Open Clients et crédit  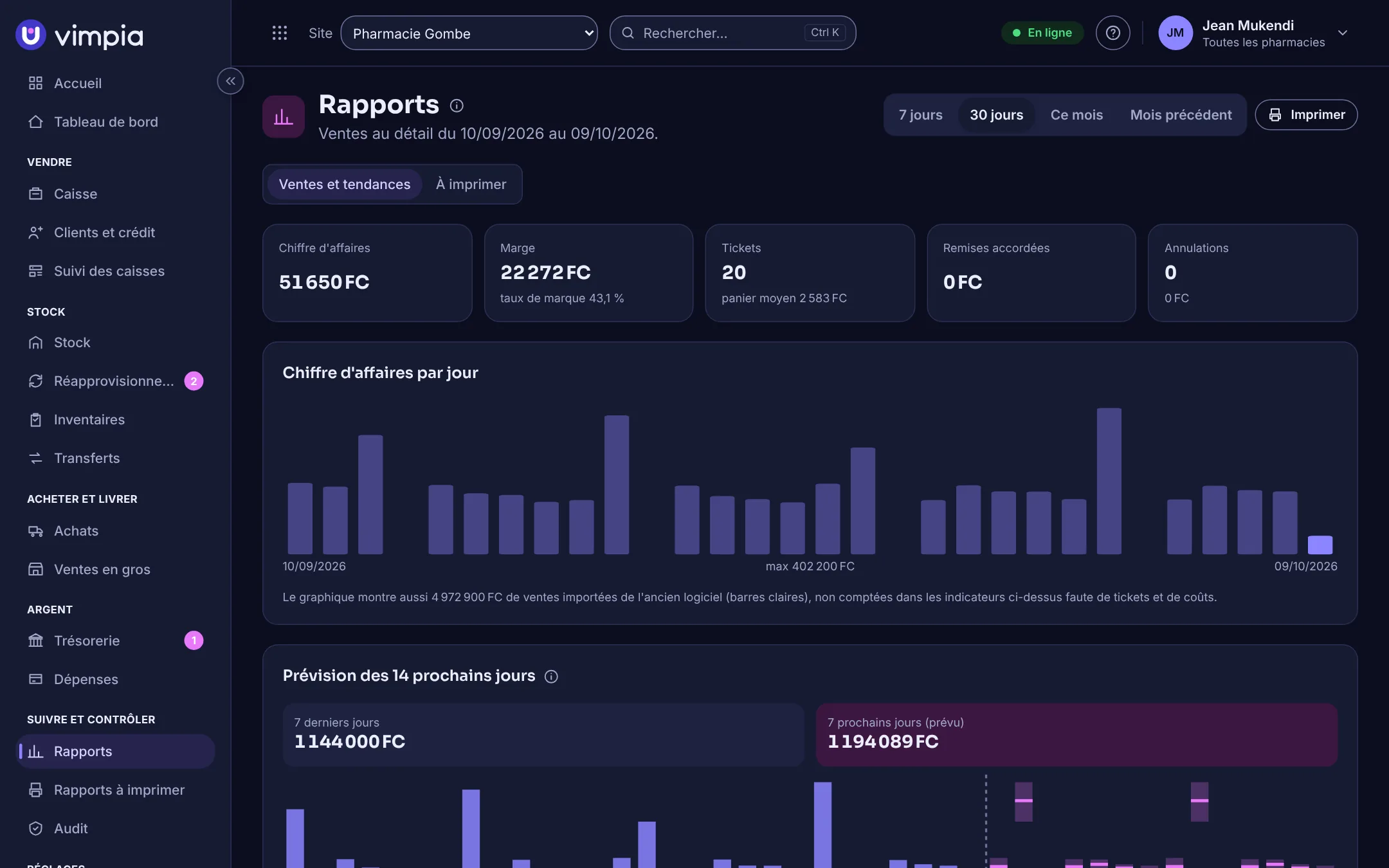(115, 232)
